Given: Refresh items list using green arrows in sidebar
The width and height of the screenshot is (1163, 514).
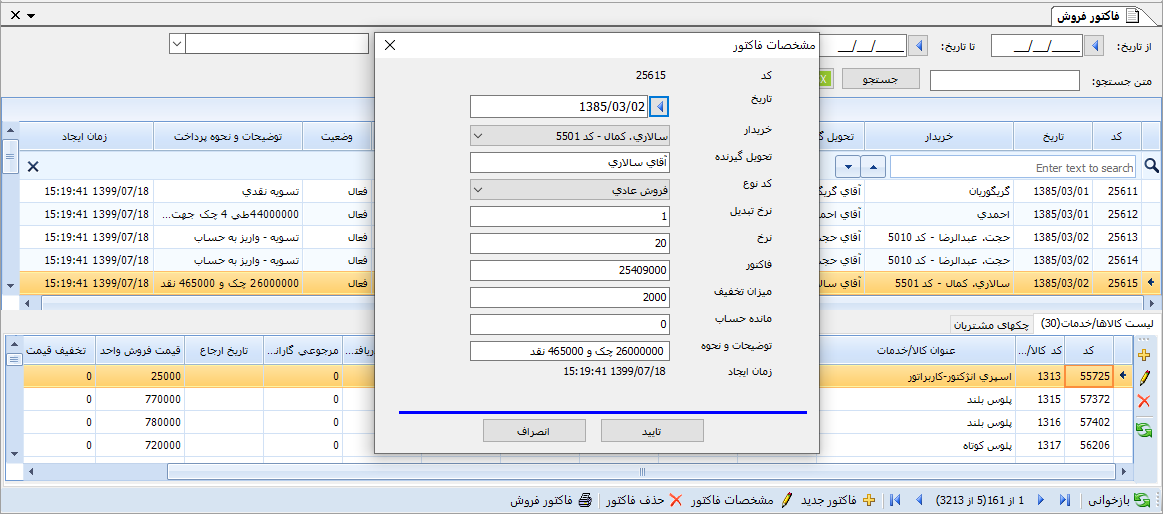Looking at the screenshot, I should click(x=1143, y=429).
